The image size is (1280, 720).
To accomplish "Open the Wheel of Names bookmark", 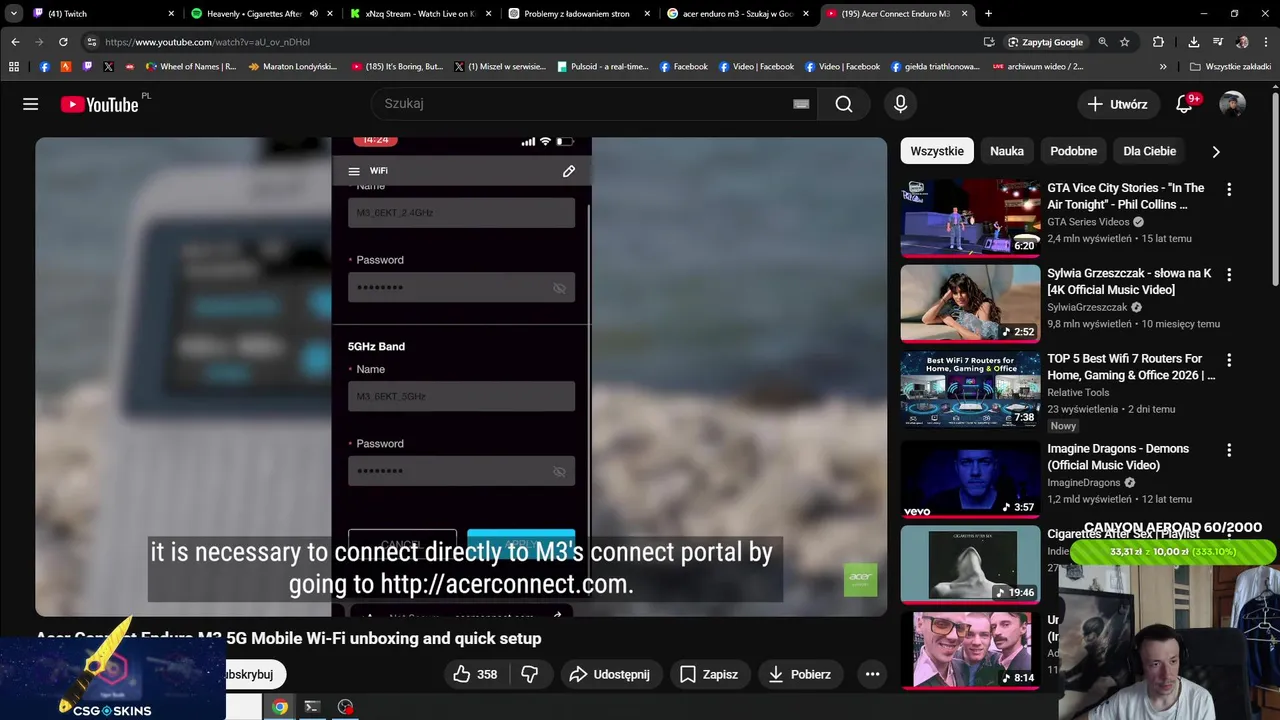I will 191,67.
